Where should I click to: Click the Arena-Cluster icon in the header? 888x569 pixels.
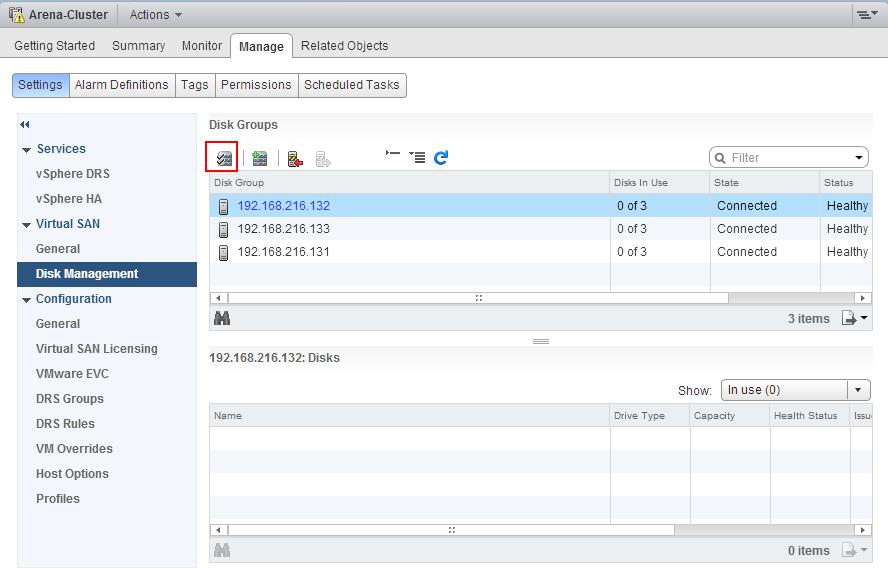click(16, 15)
